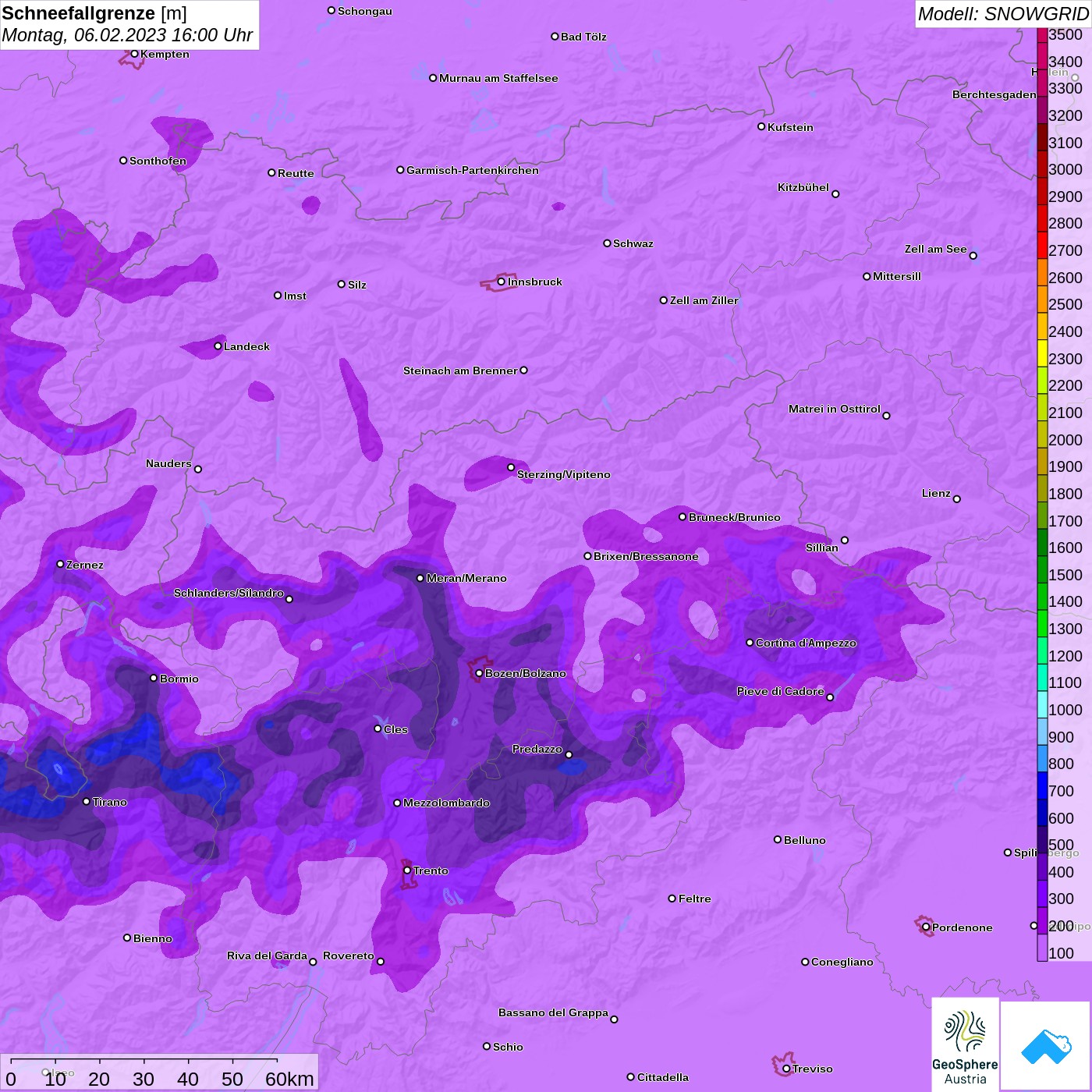
Task: Click the '1000' legend value
Action: [1065, 710]
